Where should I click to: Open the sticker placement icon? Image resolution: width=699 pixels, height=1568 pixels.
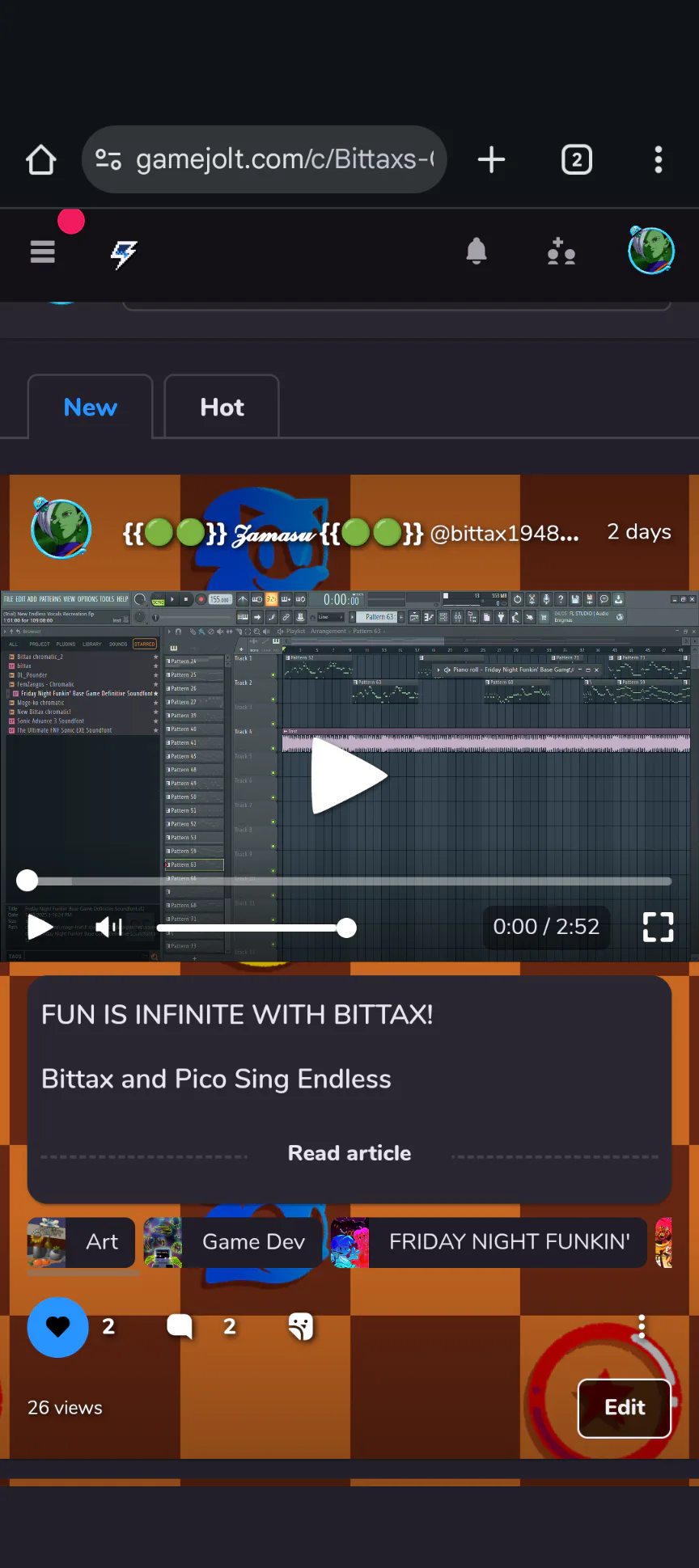(x=300, y=1327)
